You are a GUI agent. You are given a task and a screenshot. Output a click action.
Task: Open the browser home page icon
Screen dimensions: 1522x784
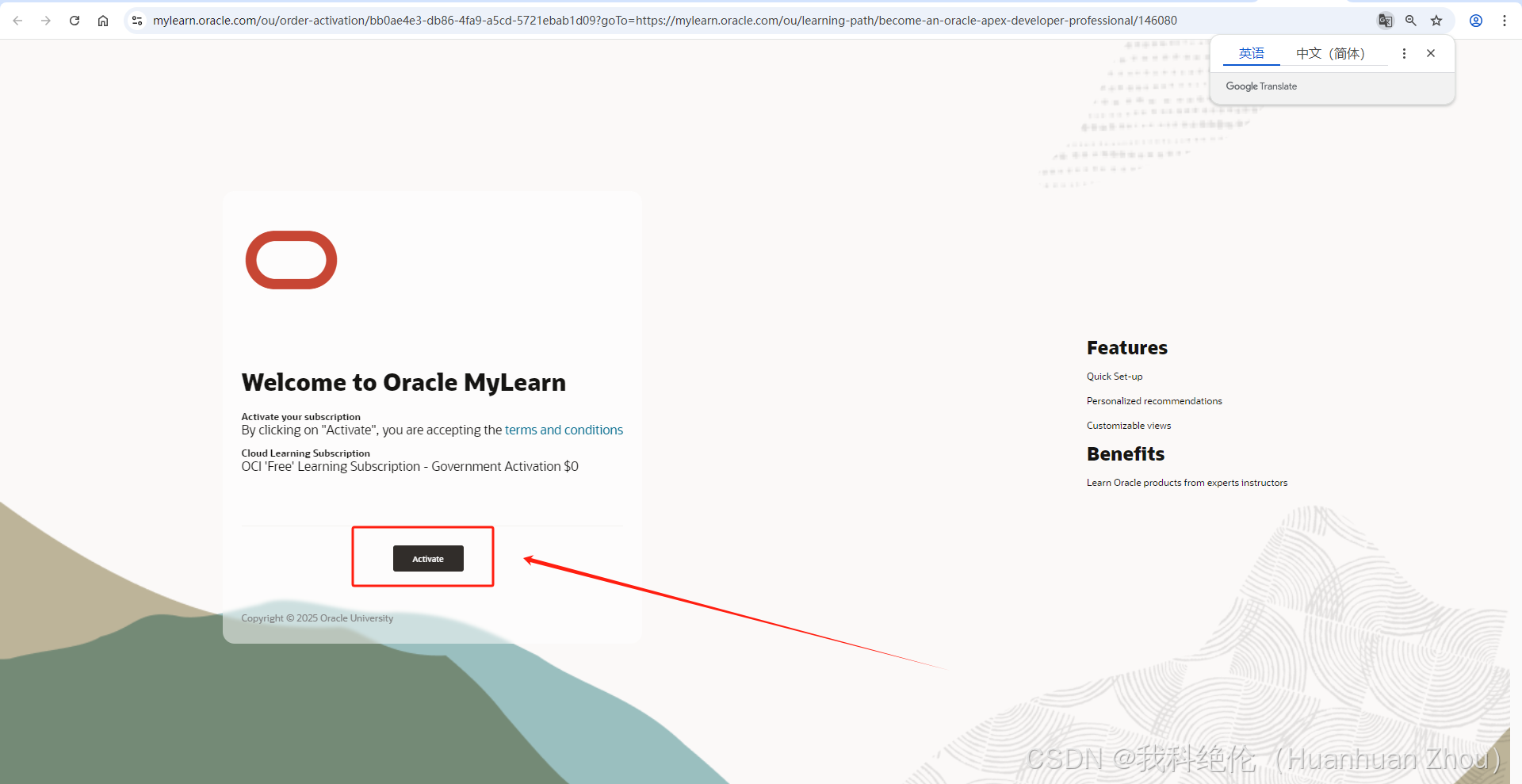point(103,21)
